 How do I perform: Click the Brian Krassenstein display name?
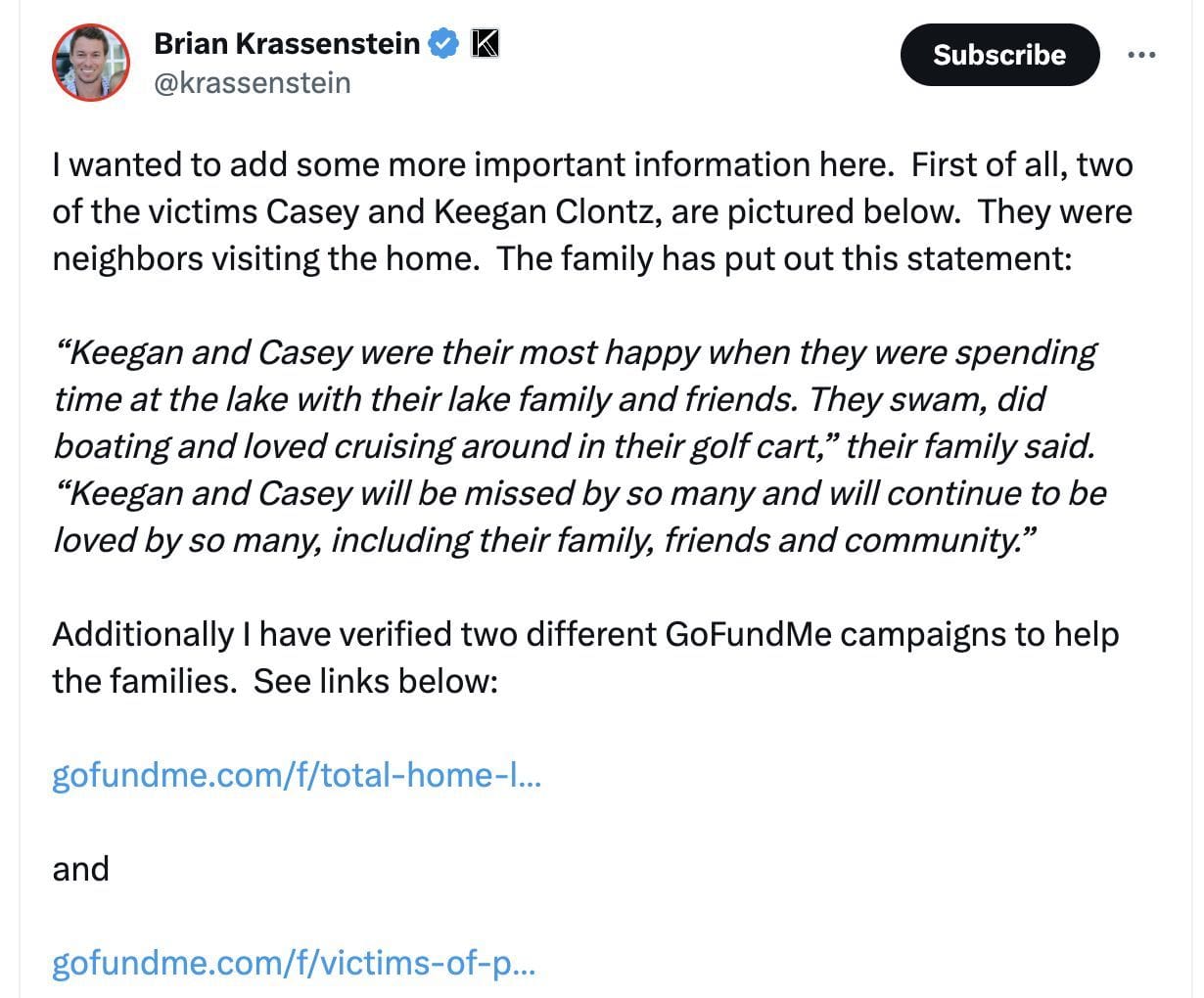[x=291, y=42]
